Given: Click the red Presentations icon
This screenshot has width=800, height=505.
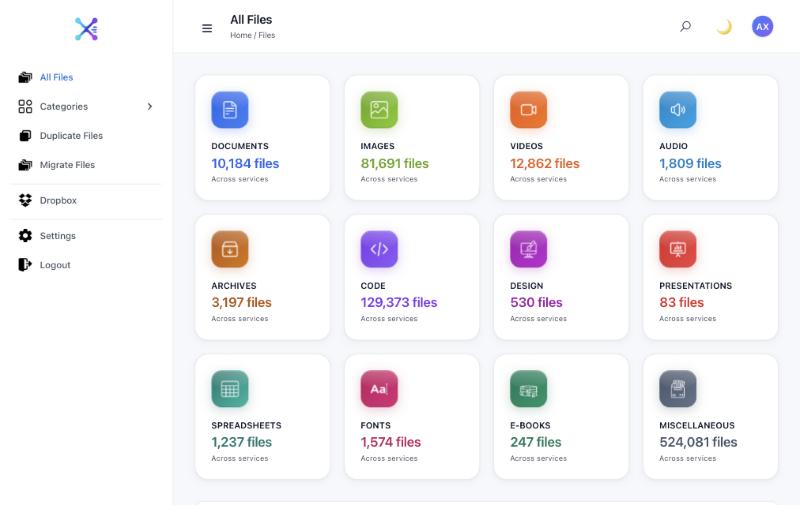Looking at the screenshot, I should 678,249.
